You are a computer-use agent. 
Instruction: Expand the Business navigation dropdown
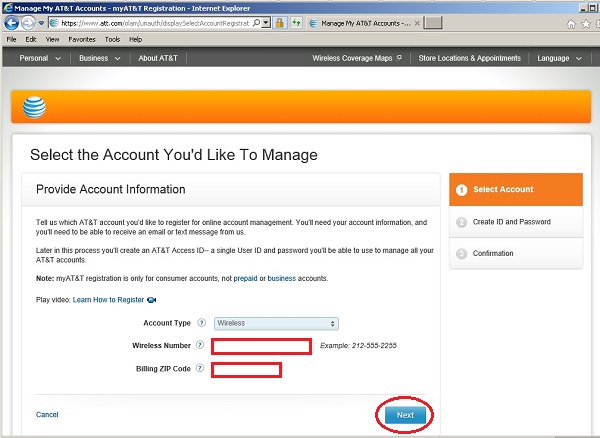coord(99,58)
